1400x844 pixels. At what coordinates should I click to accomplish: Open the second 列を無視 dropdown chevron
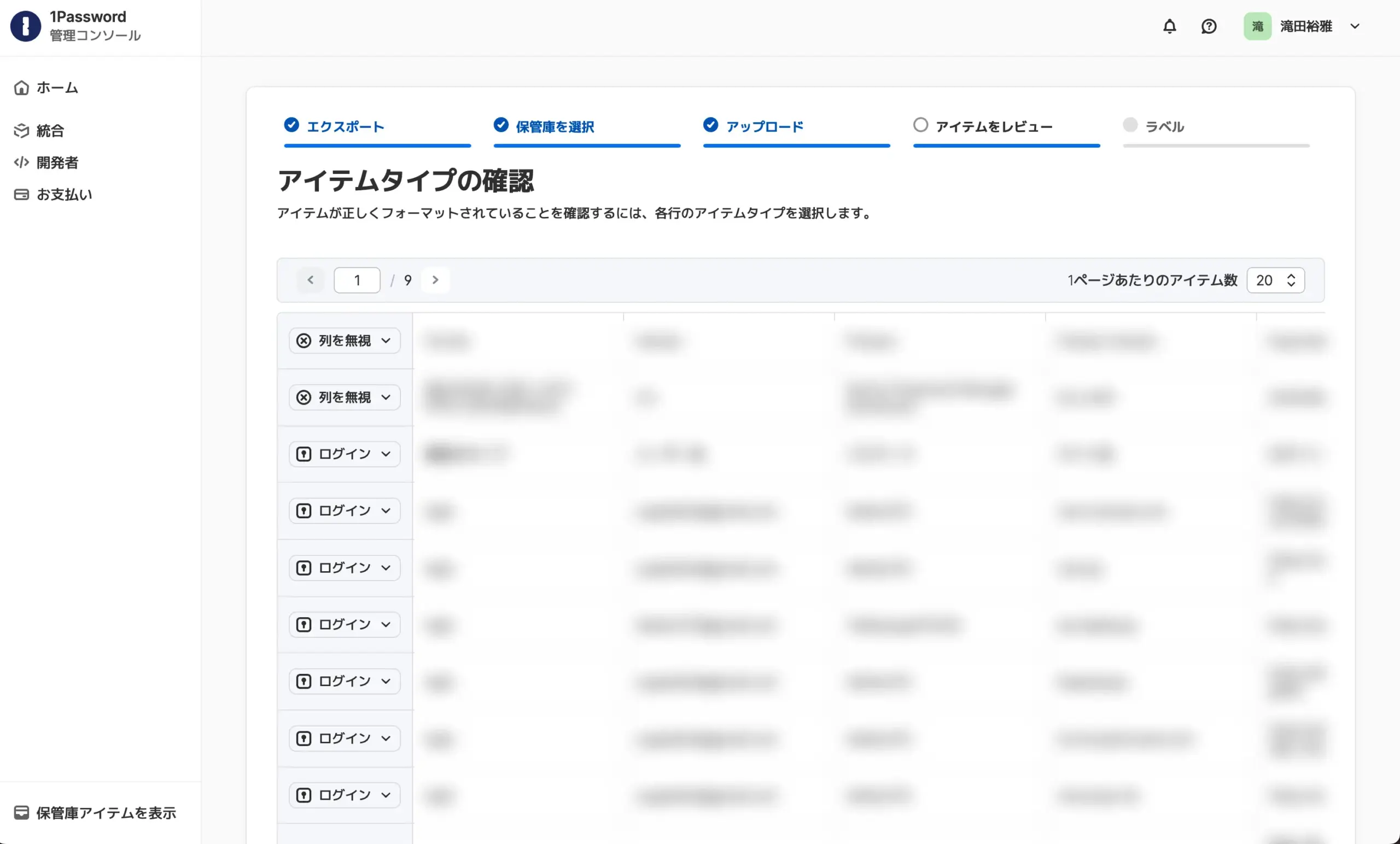click(386, 397)
